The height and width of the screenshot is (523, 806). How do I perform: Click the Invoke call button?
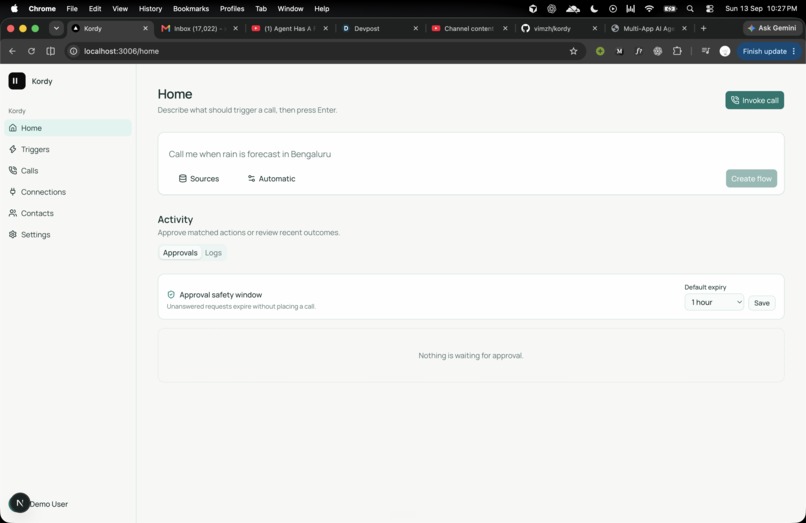754,100
